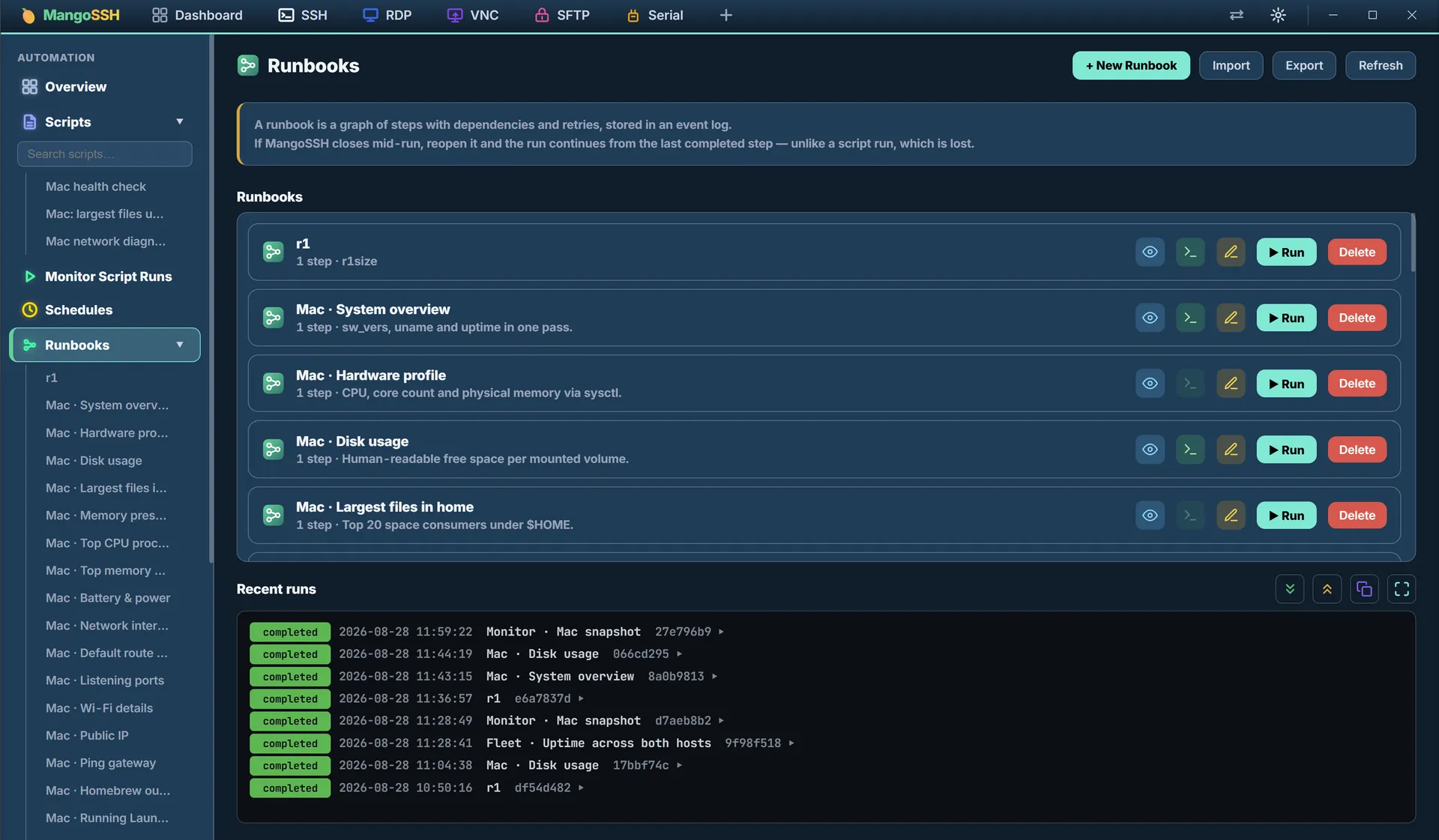Edit r1 runbook with pencil icon

(1231, 252)
